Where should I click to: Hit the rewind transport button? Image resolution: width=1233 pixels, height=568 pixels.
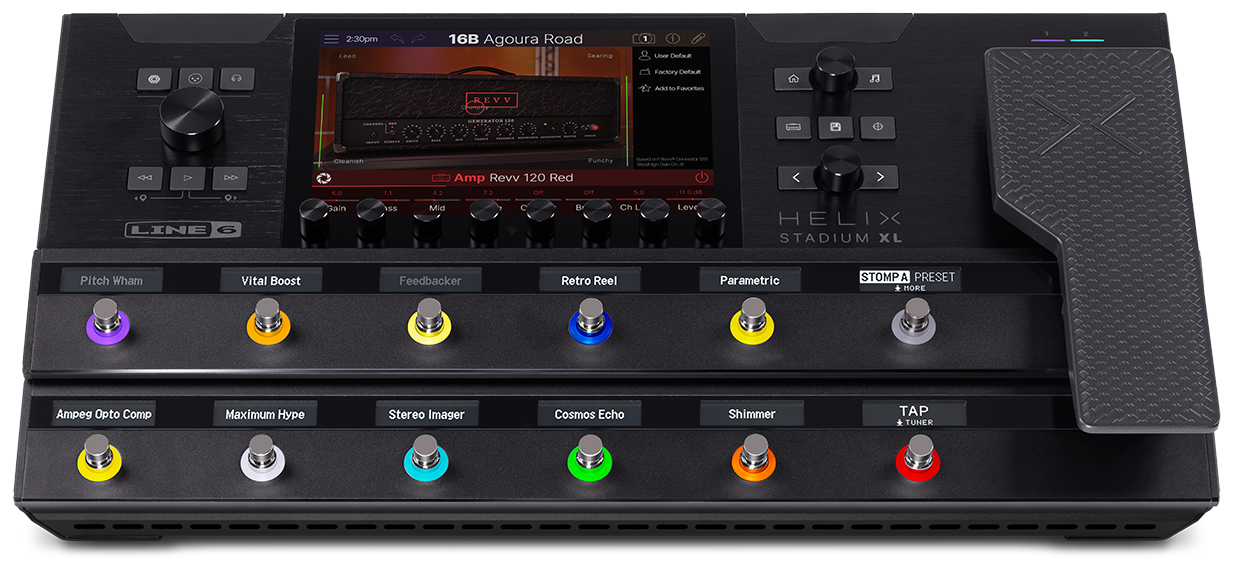click(146, 177)
